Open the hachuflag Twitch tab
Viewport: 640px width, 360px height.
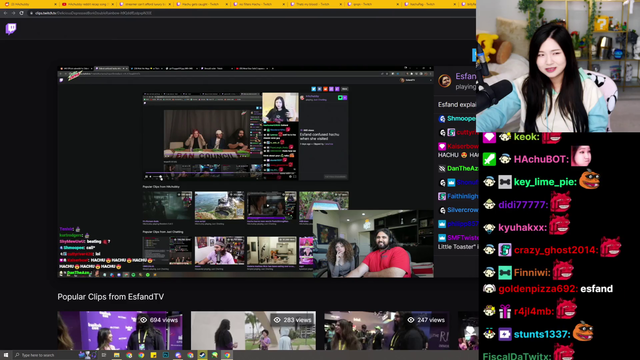431,4
